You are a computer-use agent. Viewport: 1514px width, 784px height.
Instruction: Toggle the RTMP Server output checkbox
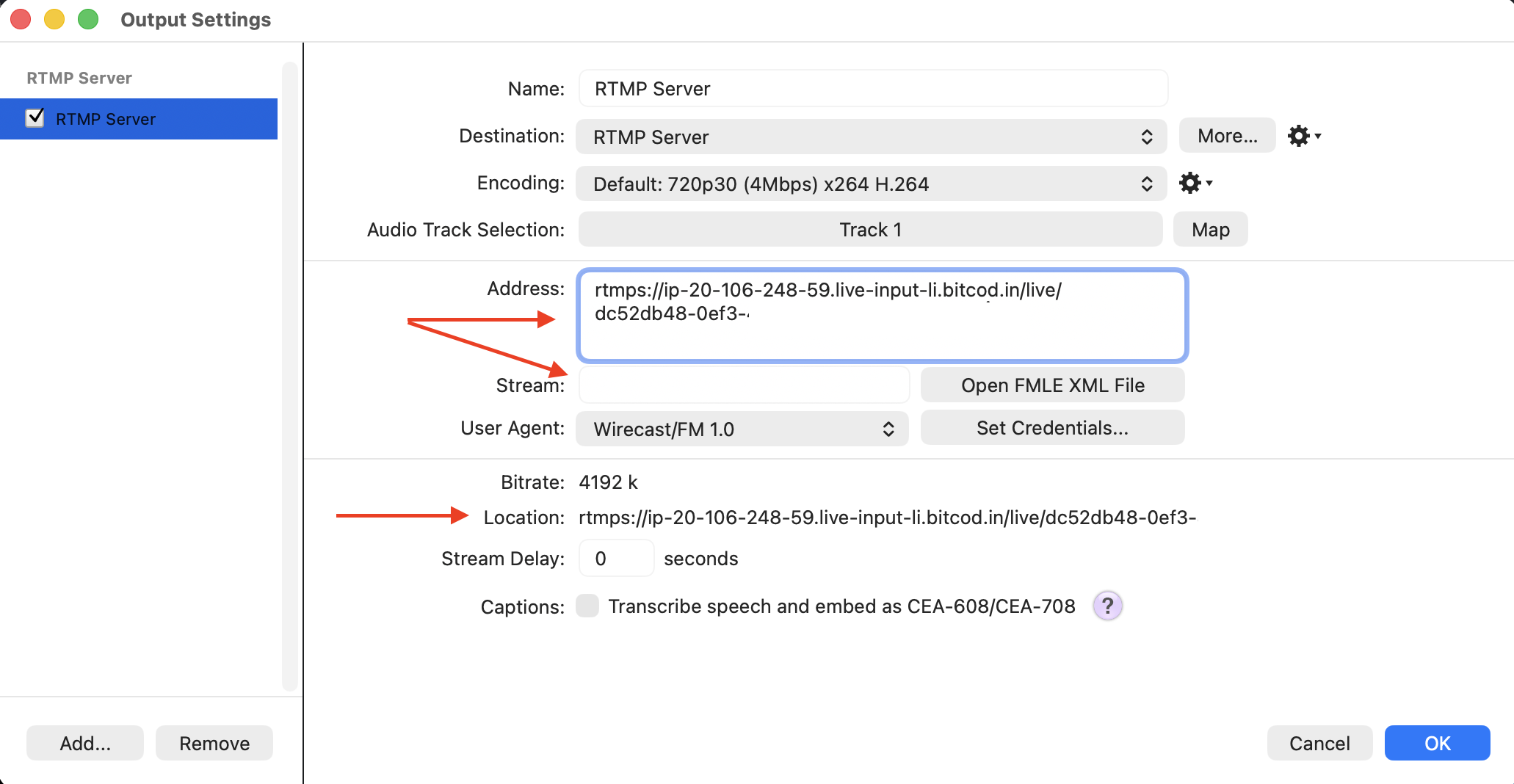point(35,118)
